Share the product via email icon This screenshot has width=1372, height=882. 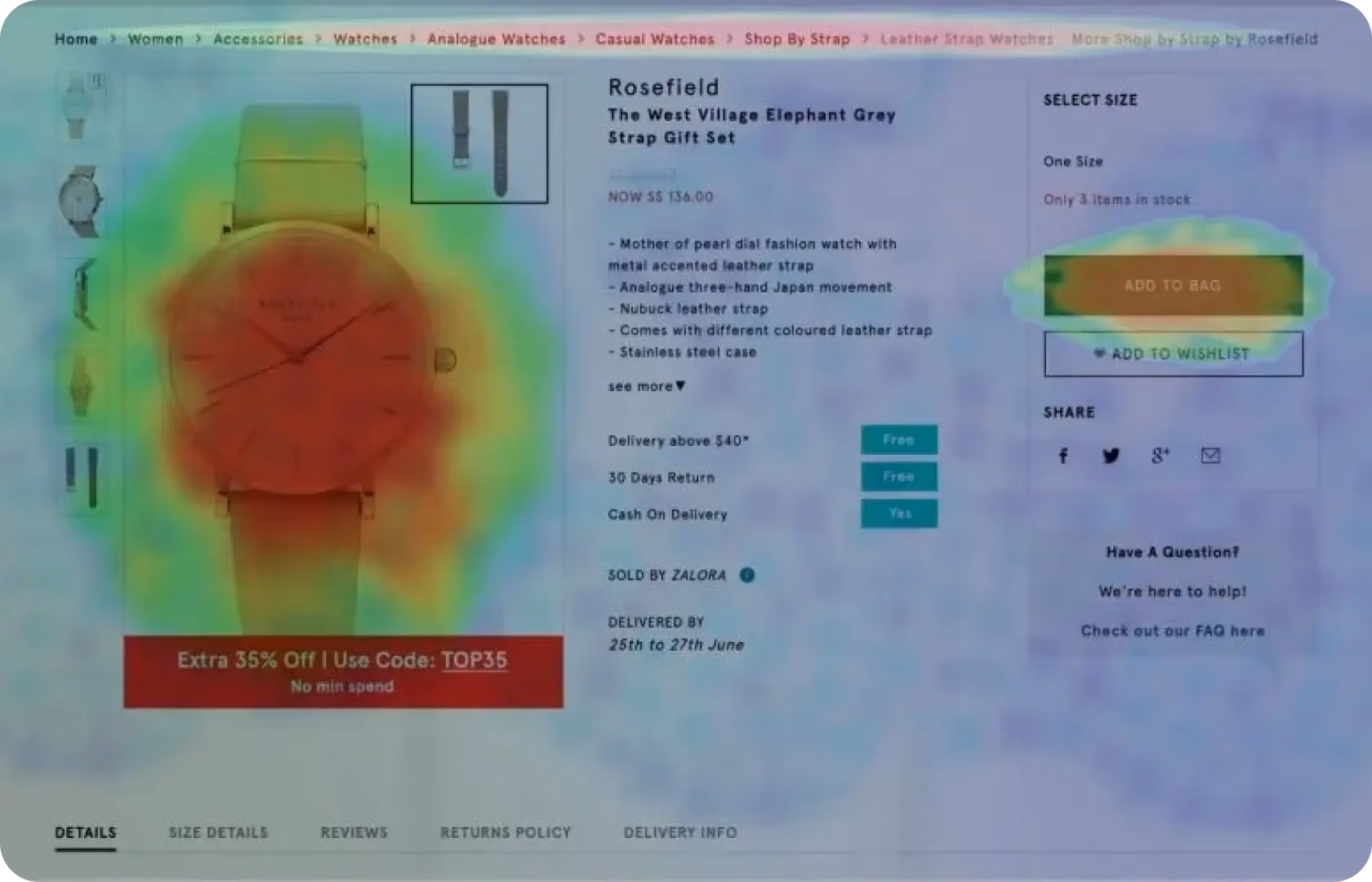(x=1210, y=456)
